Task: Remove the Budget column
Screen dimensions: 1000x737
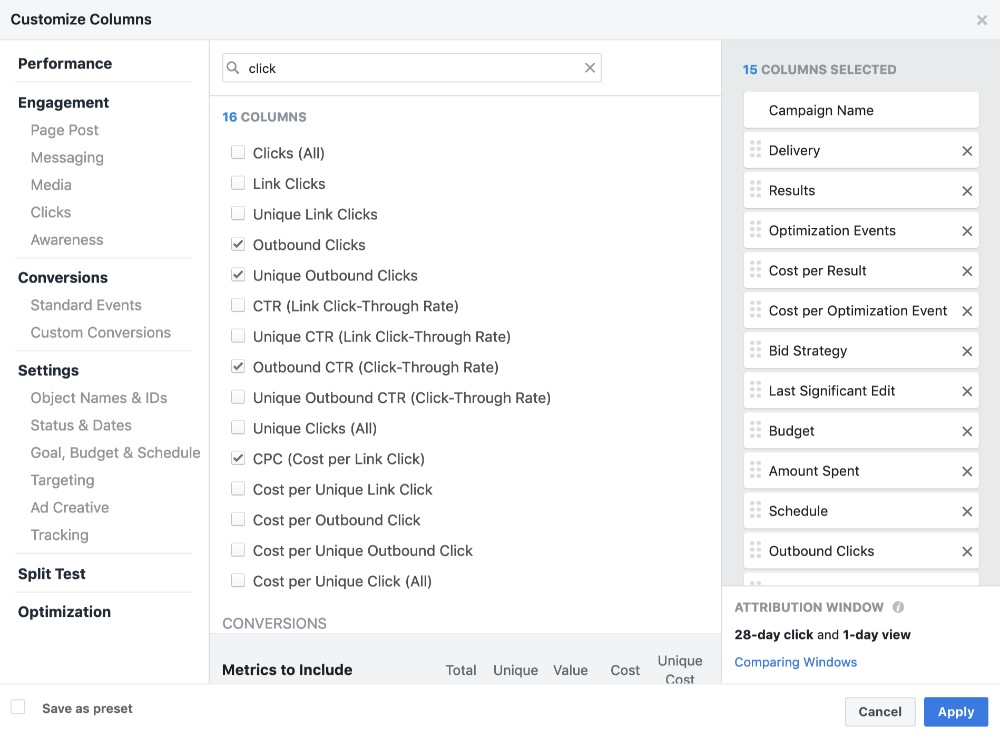Action: click(x=967, y=432)
